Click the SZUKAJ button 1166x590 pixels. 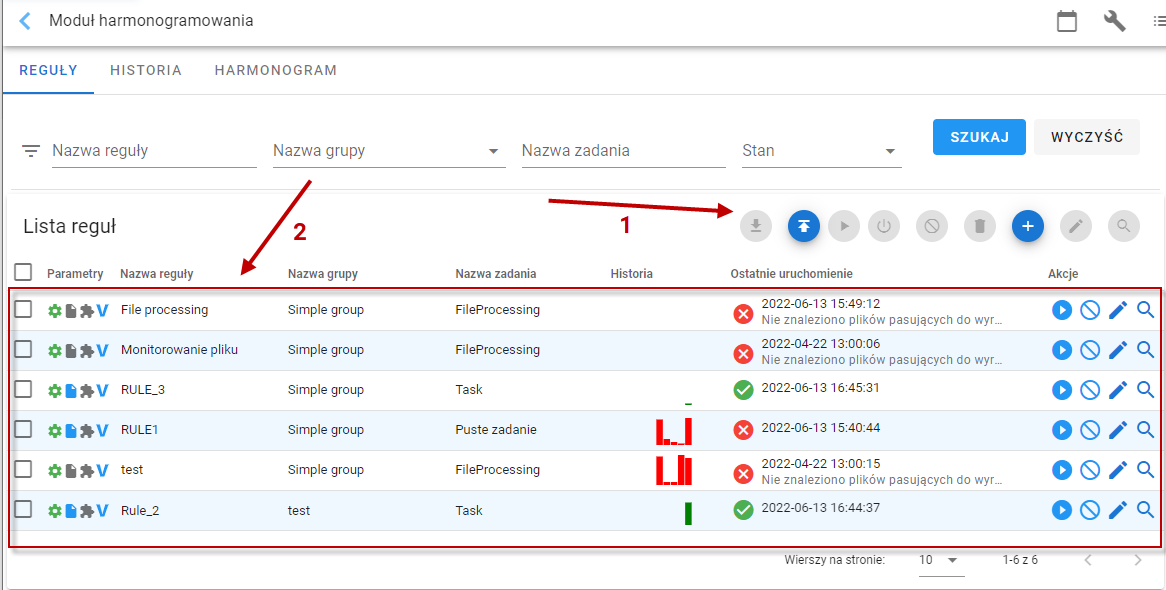coord(979,137)
